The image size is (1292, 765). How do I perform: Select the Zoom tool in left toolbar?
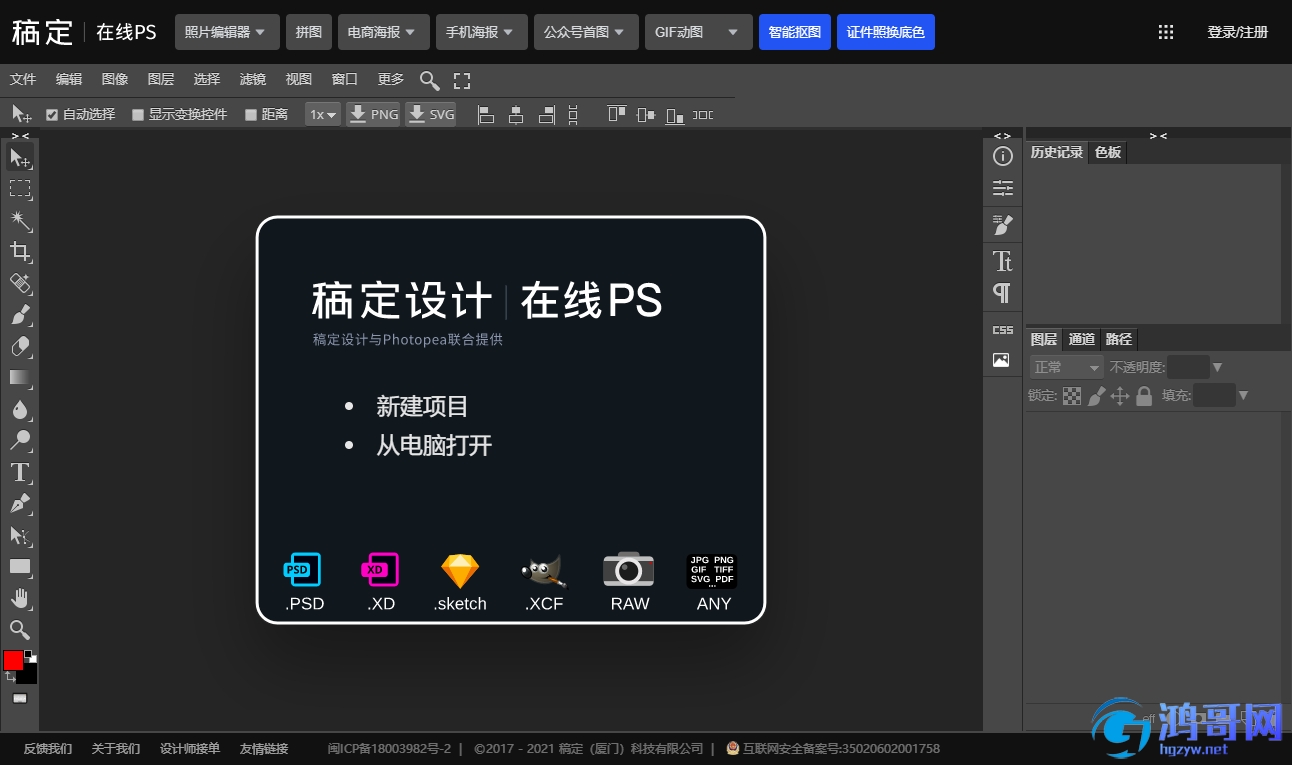point(20,630)
